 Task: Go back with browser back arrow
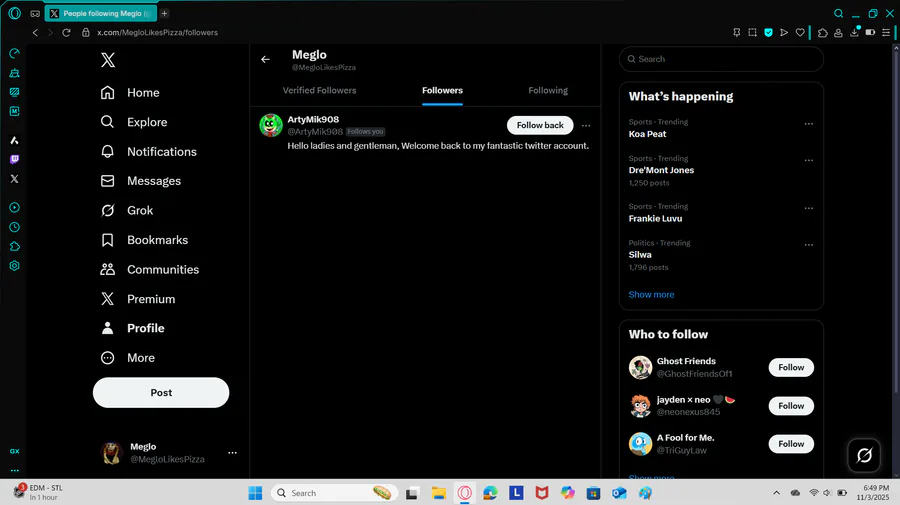(35, 33)
